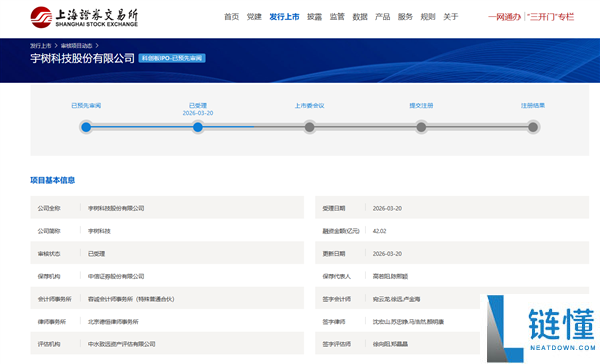Click the 更新日期 value 2026-03-20
This screenshot has height=364, width=600.
pos(387,253)
